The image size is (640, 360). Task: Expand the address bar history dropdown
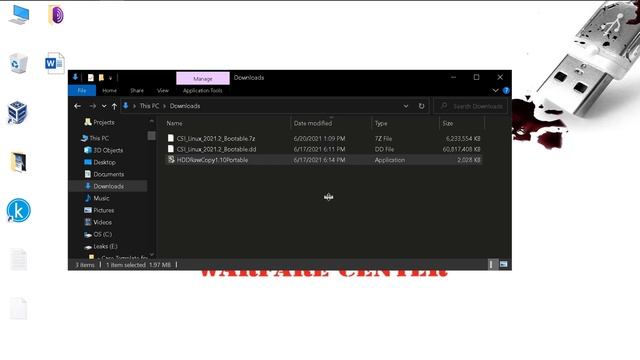[406, 106]
